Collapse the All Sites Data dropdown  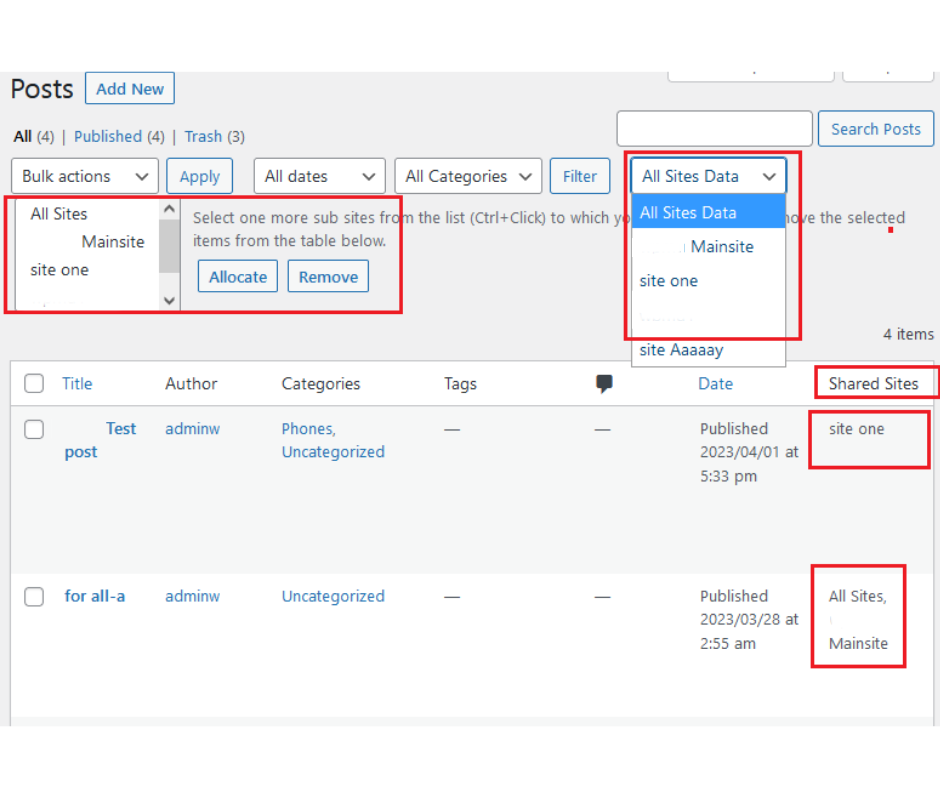tap(708, 176)
